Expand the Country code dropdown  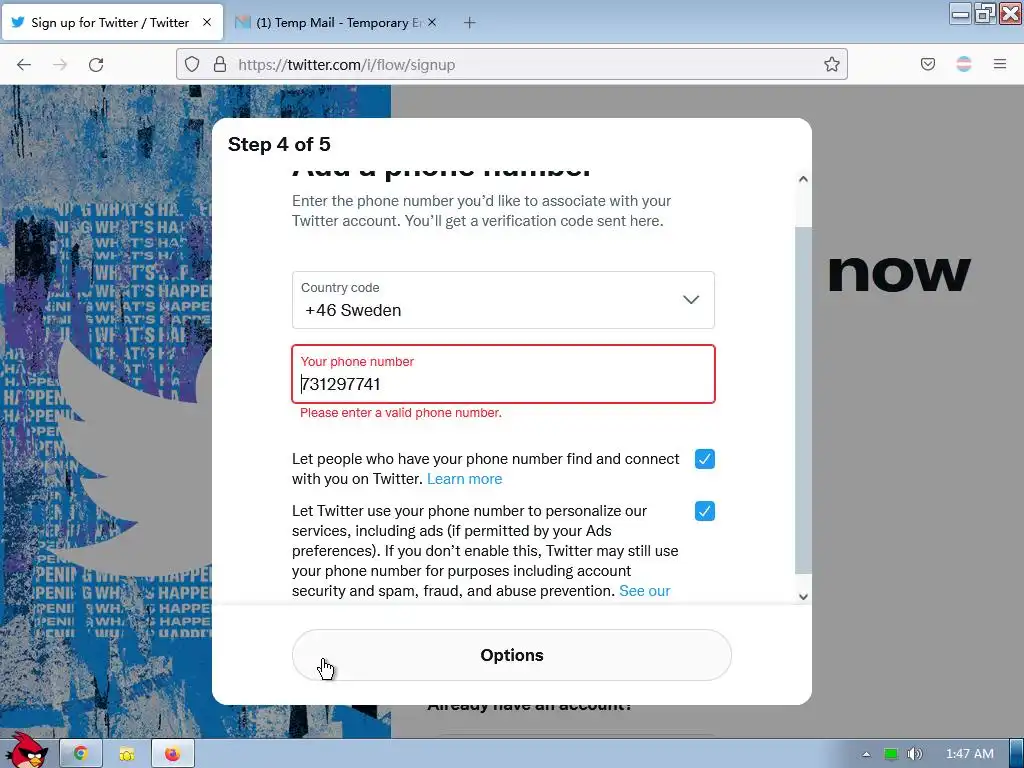[x=503, y=300]
